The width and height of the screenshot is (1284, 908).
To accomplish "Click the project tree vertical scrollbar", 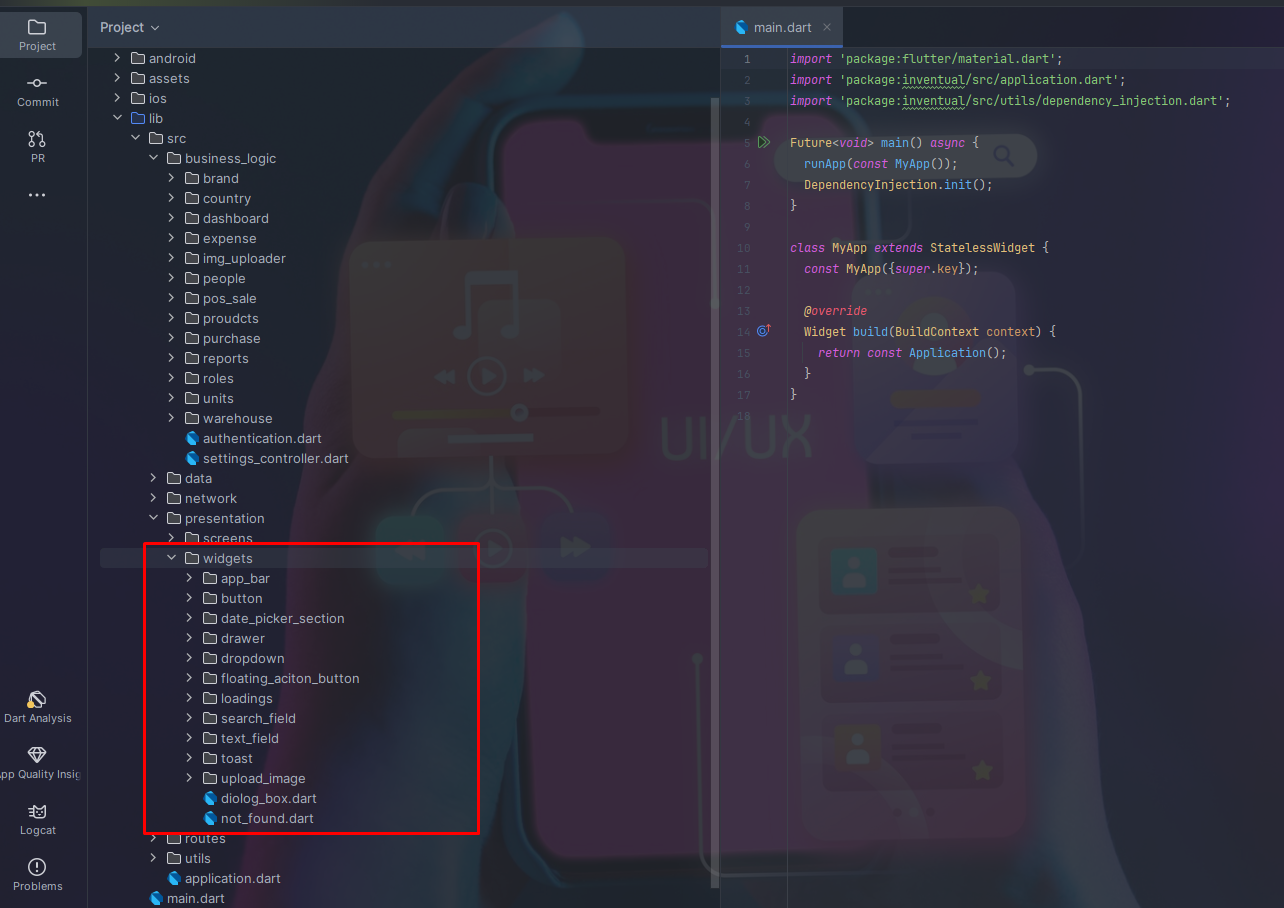I will click(714, 490).
